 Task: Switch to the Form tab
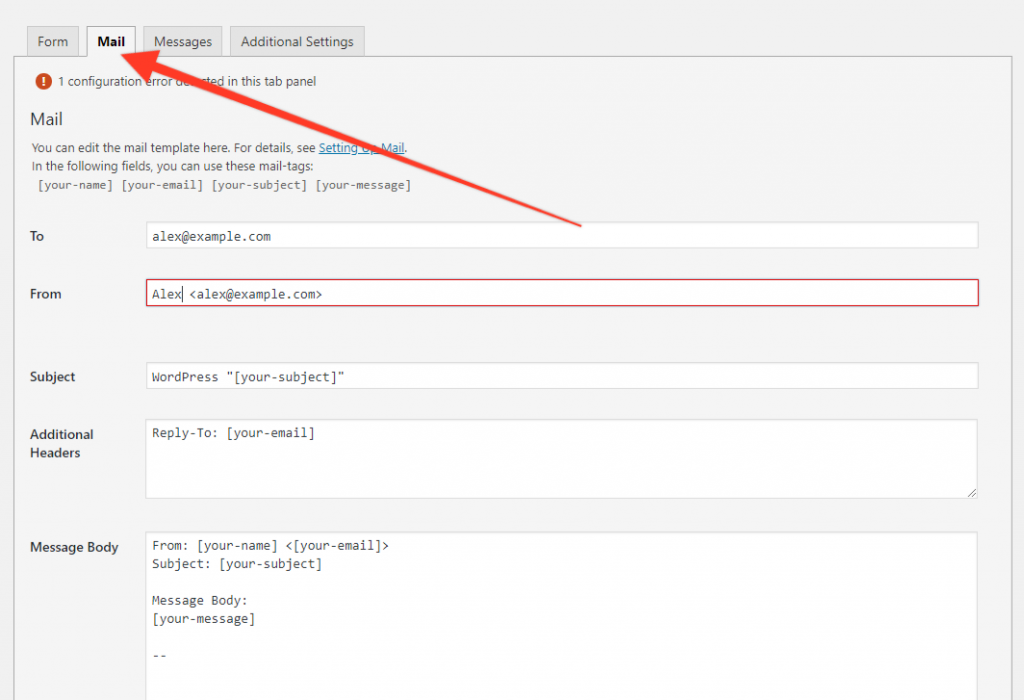point(53,42)
